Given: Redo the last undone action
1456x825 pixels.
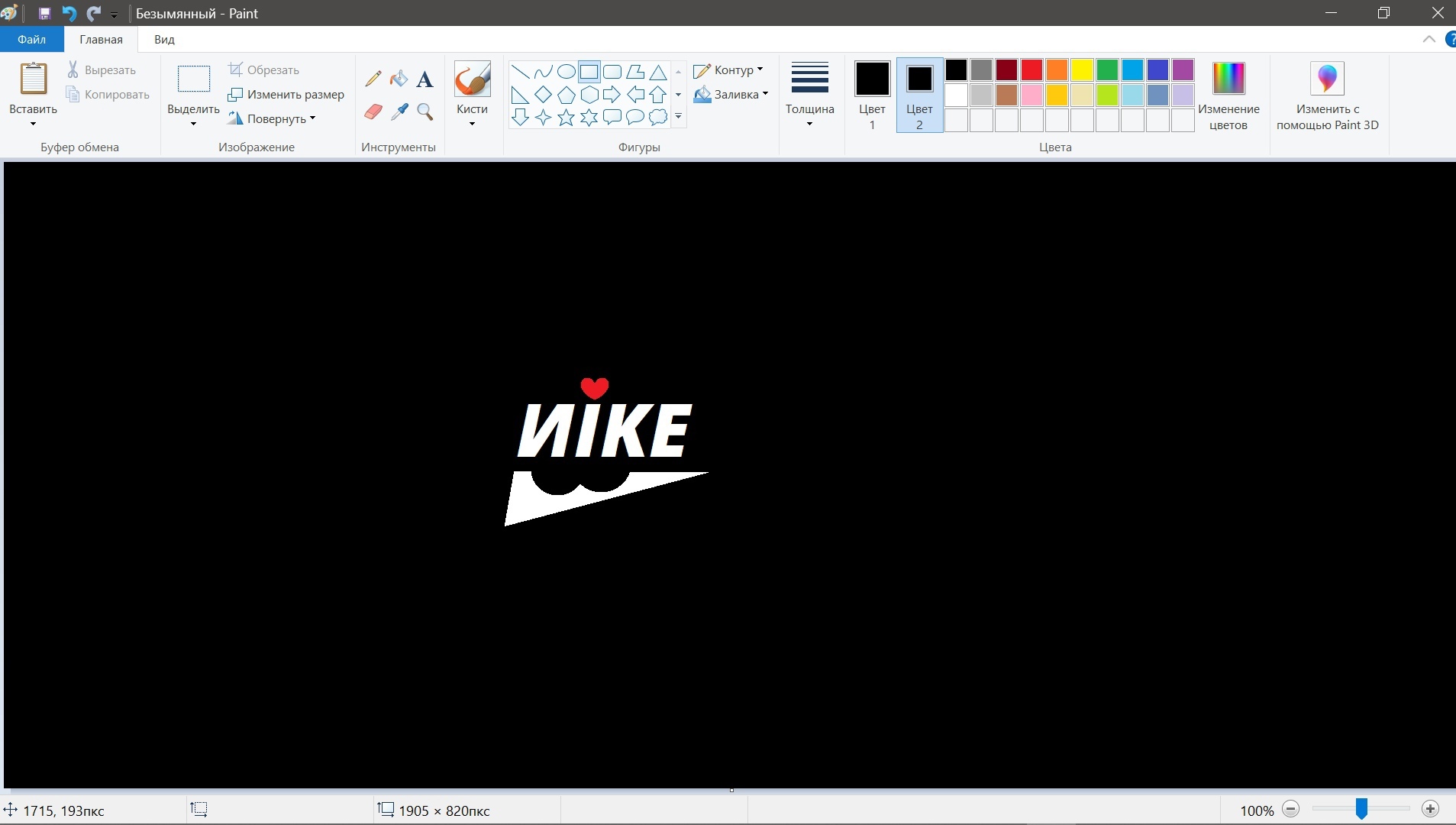Looking at the screenshot, I should click(x=93, y=14).
